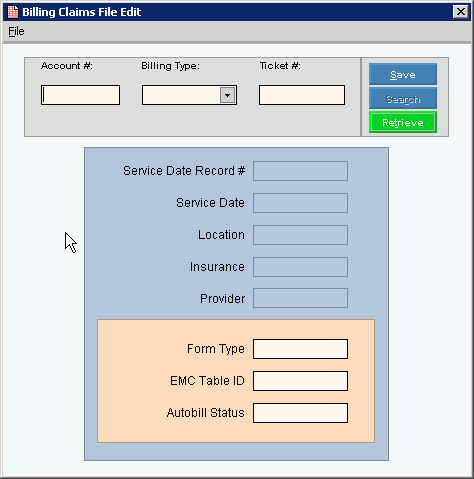Select the Provider field
The image size is (474, 479).
pyautogui.click(x=300, y=298)
